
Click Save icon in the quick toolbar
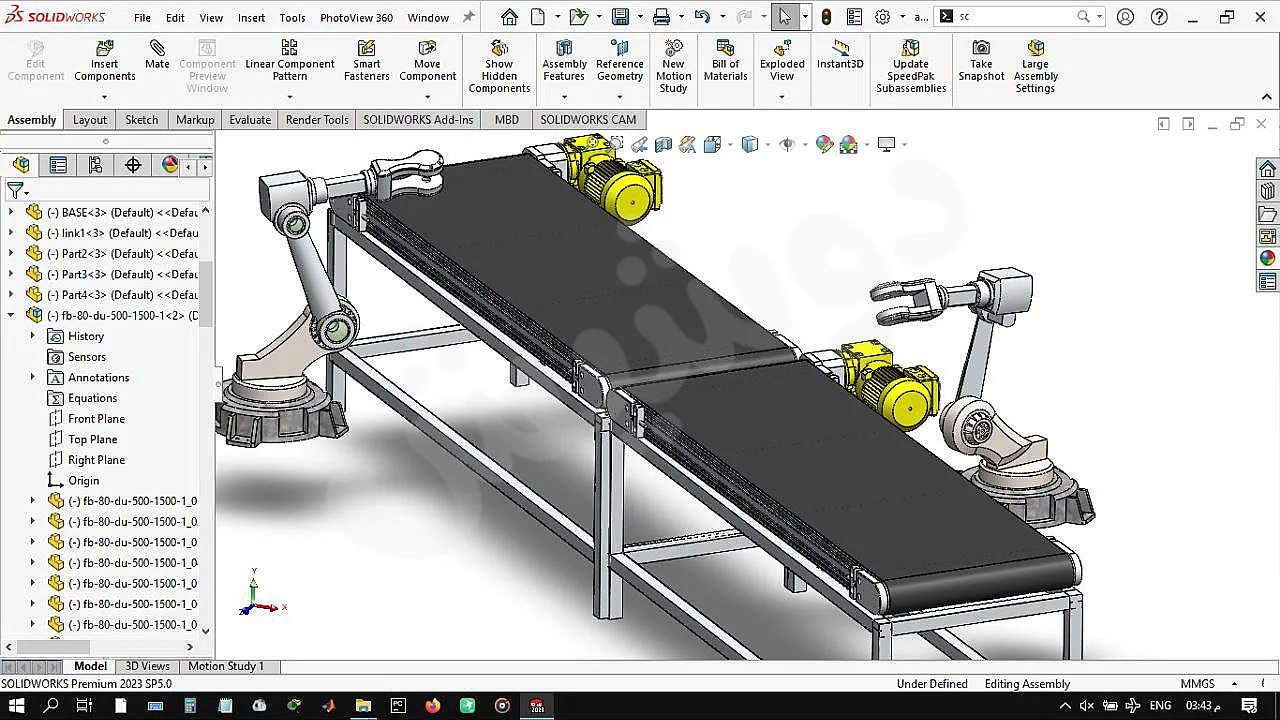pyautogui.click(x=620, y=17)
